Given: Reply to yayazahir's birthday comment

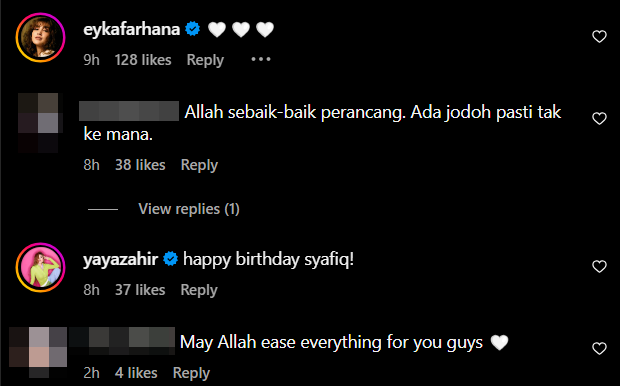Looking at the screenshot, I should [199, 290].
